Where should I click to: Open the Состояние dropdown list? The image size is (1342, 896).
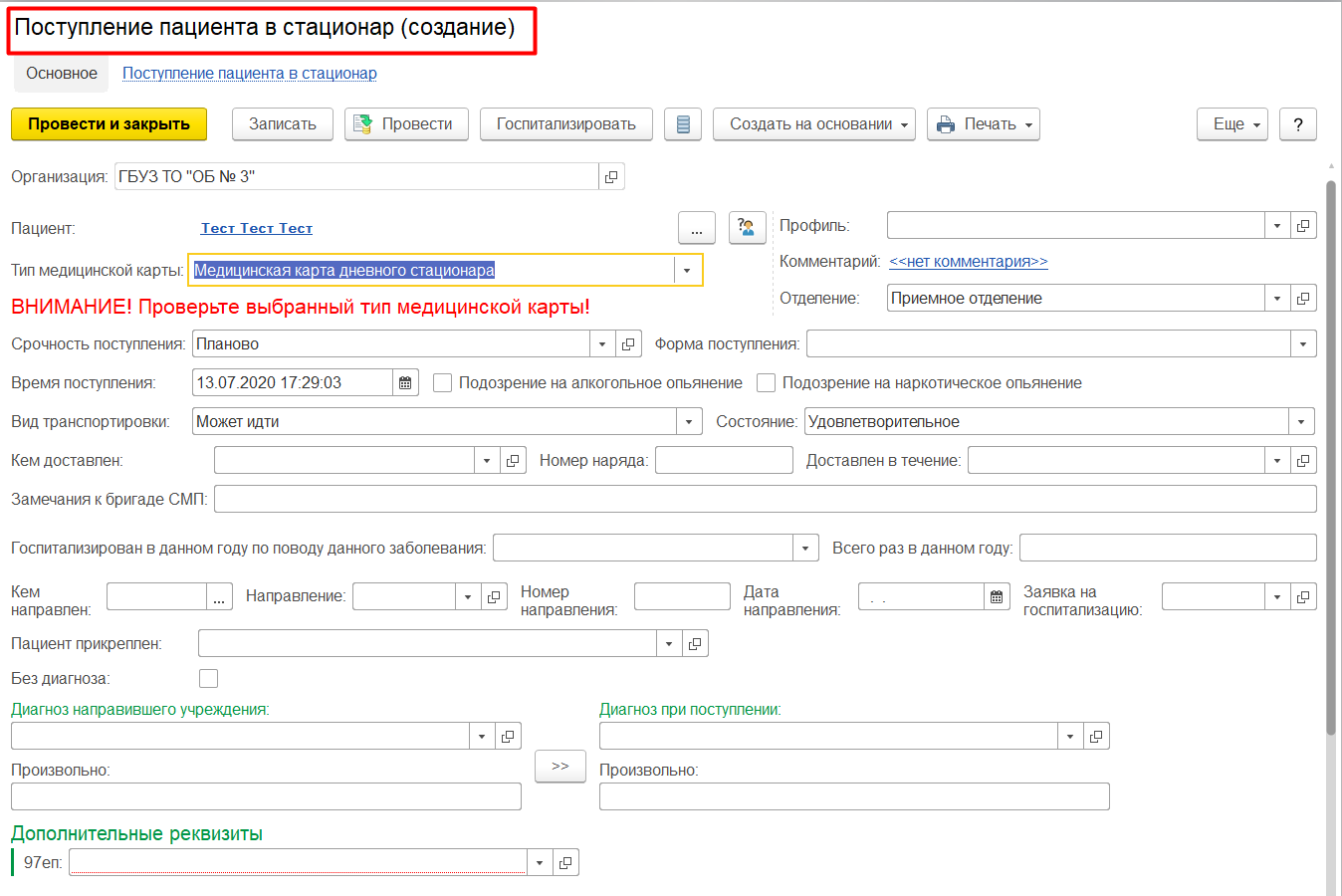point(1301,422)
